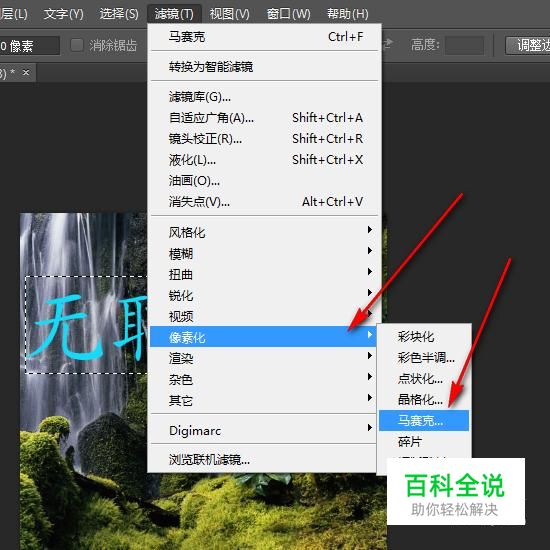The width and height of the screenshot is (550, 550).
Task: Select 彩色半调... in pixelate submenu
Action: pyautogui.click(x=424, y=357)
